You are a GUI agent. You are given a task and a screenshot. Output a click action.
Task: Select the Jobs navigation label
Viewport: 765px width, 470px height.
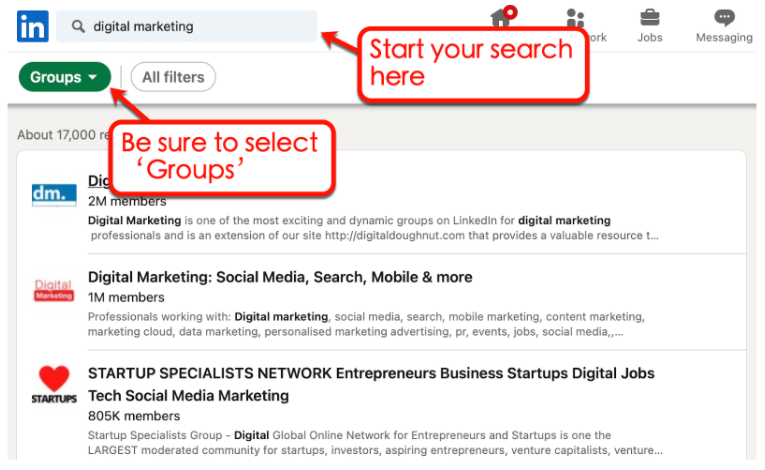click(x=649, y=38)
